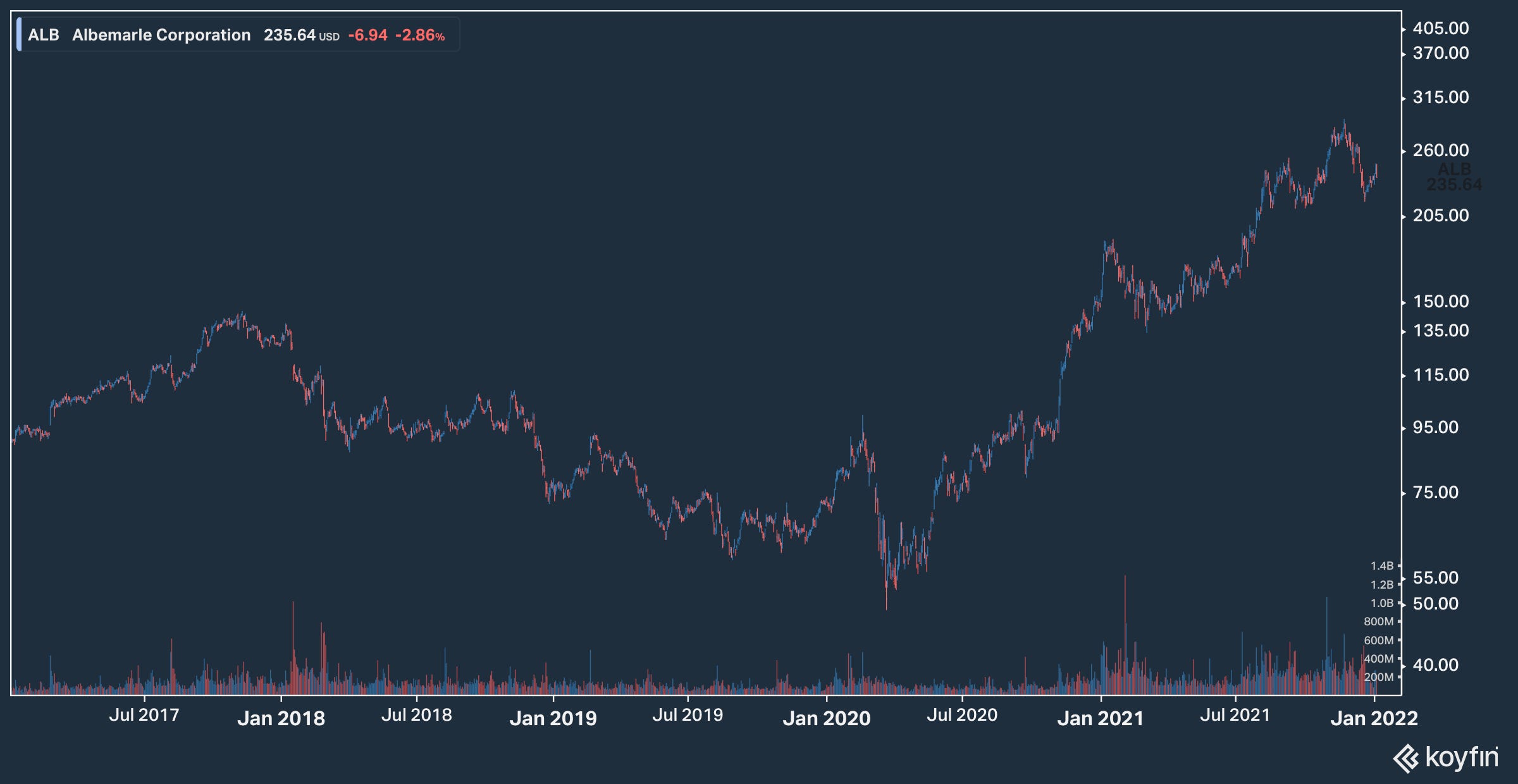1518x784 pixels.
Task: Click the 1.2B volume axis label
Action: [1382, 585]
